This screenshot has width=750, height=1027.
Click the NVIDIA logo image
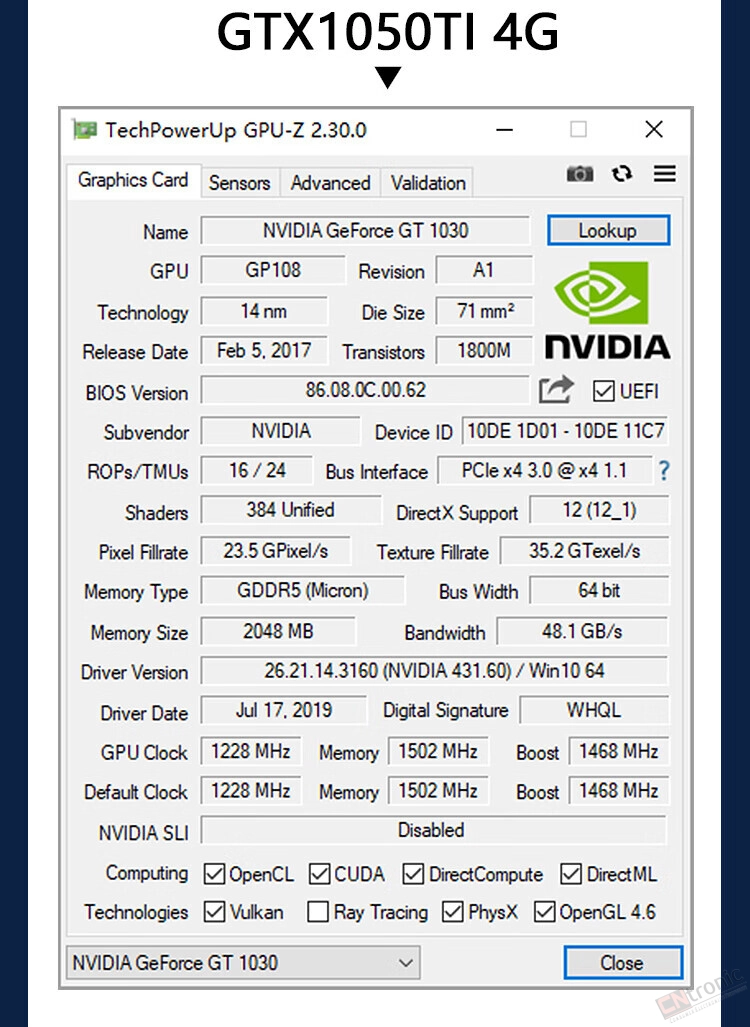click(607, 310)
